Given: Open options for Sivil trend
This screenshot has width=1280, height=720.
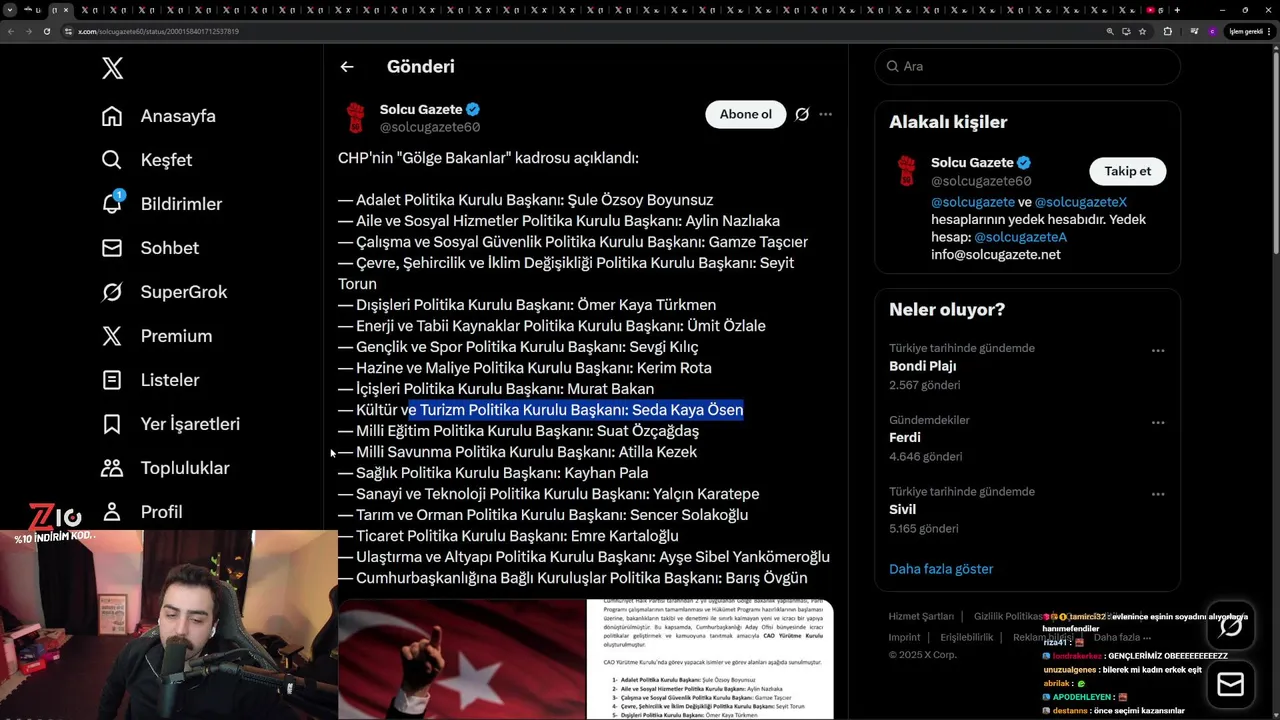Looking at the screenshot, I should coord(1158,494).
